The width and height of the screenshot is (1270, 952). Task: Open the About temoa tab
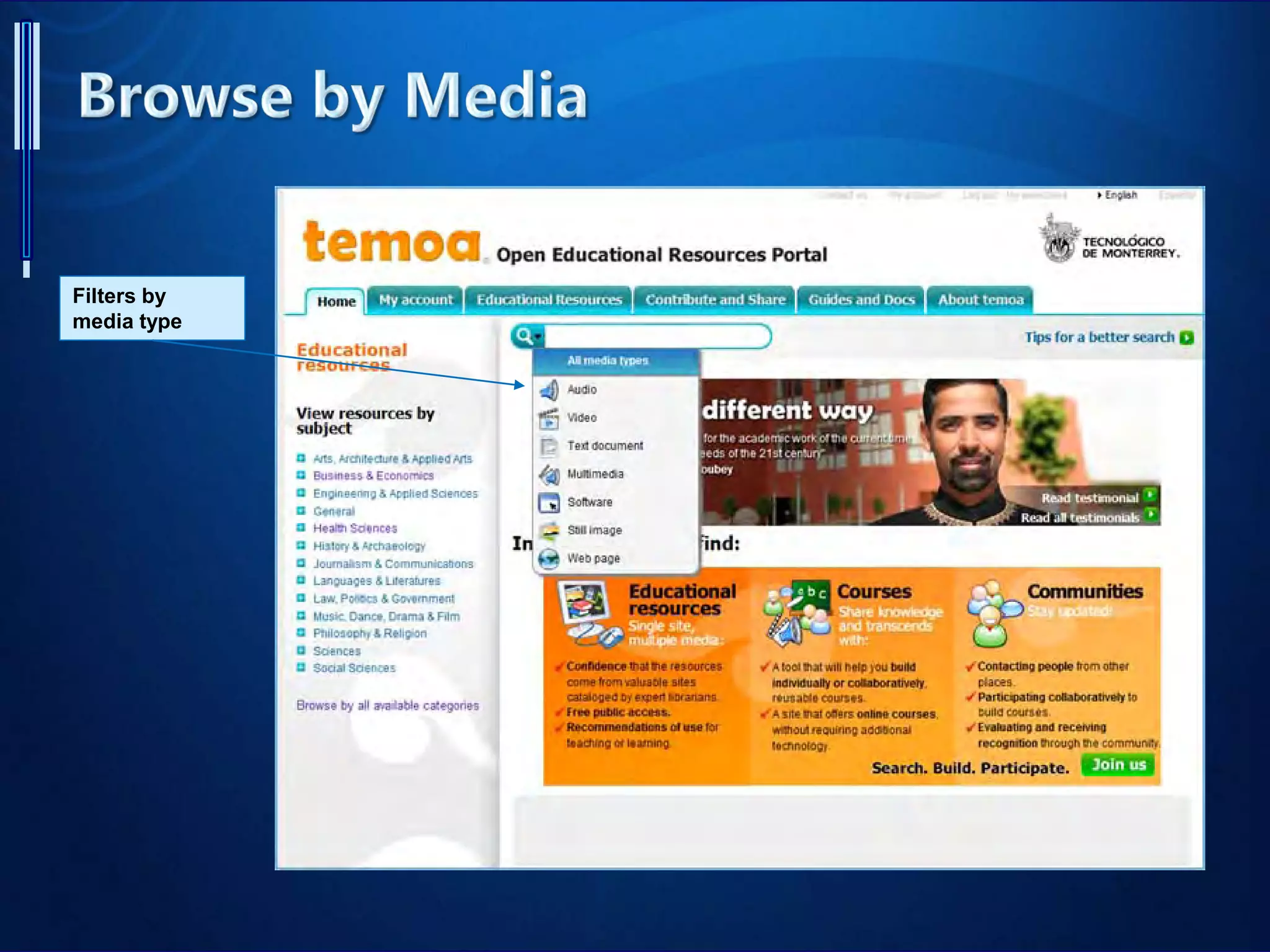pos(980,300)
